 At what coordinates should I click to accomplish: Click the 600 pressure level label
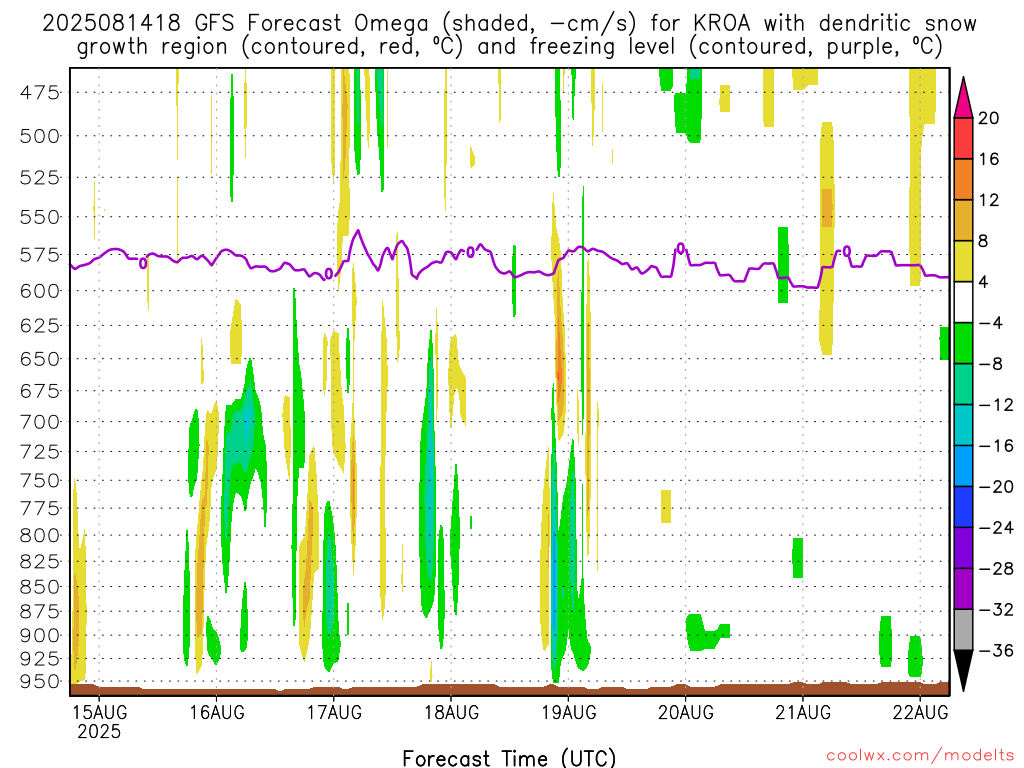pyautogui.click(x=40, y=291)
